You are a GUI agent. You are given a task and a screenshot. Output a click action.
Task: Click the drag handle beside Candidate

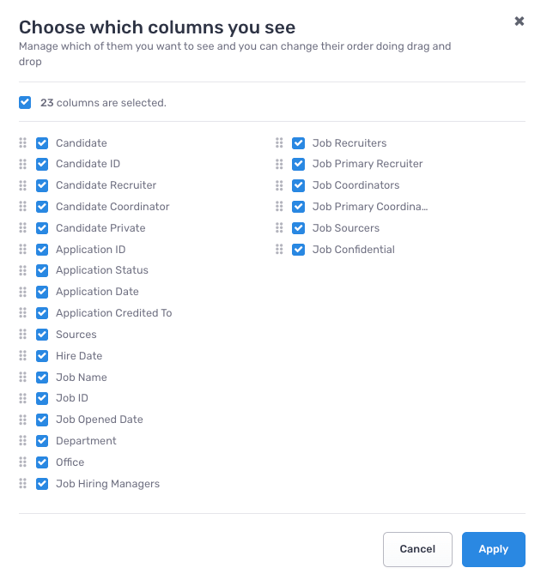[23, 143]
